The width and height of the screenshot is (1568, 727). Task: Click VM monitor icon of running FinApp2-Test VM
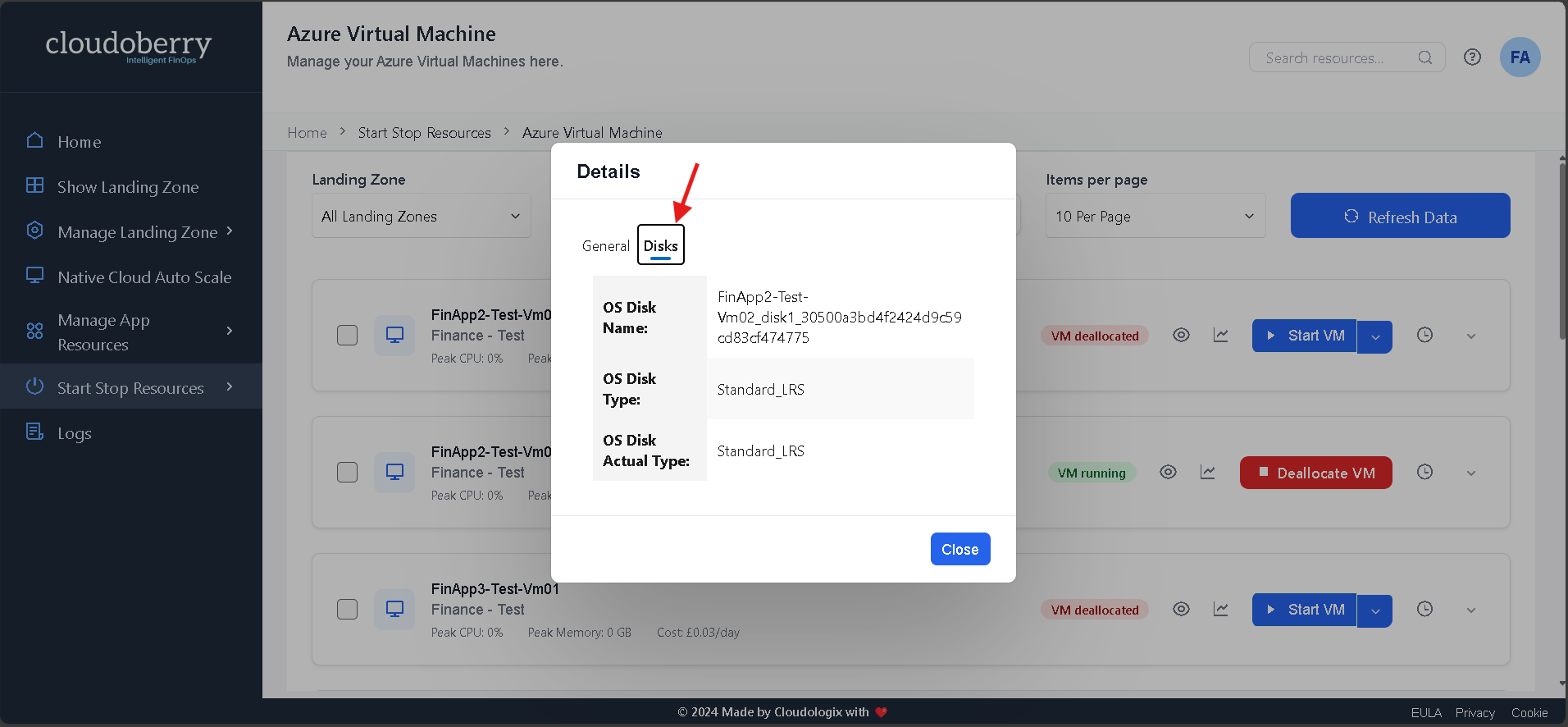(x=394, y=473)
